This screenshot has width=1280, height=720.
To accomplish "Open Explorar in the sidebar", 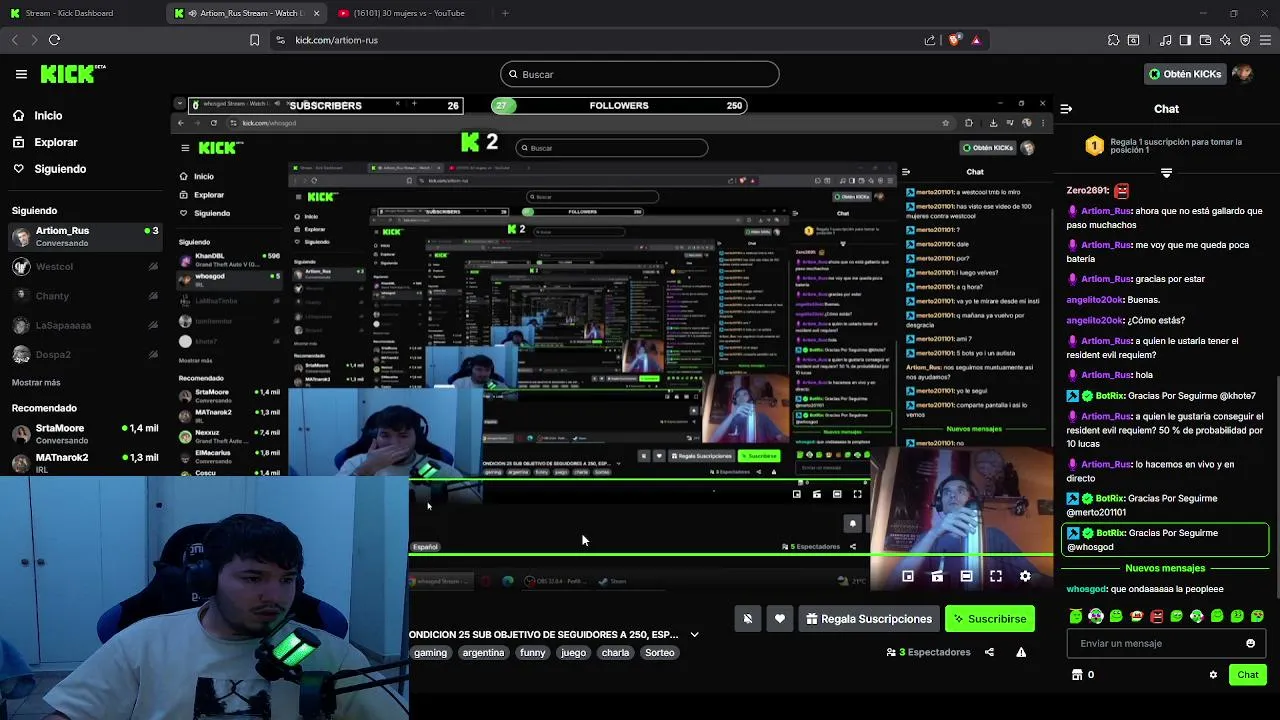I will pos(45,142).
